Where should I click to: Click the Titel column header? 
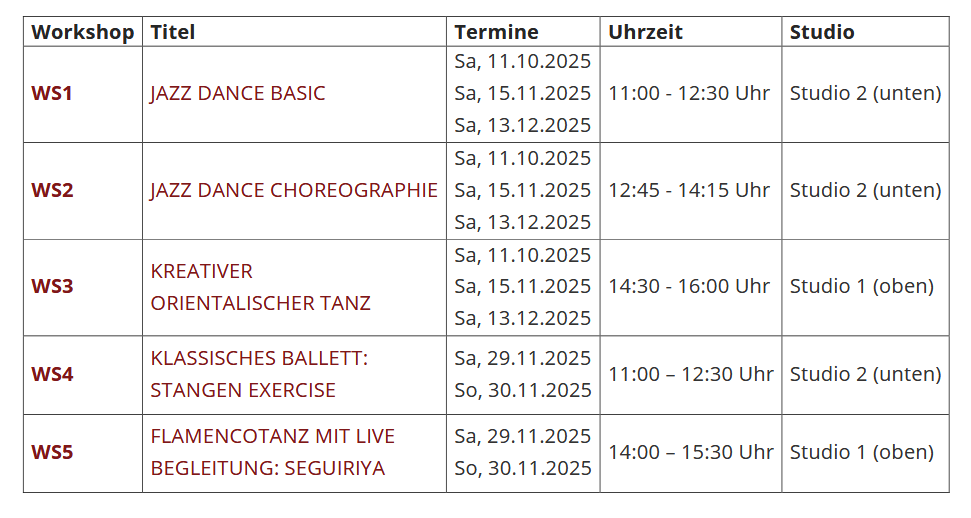point(173,32)
